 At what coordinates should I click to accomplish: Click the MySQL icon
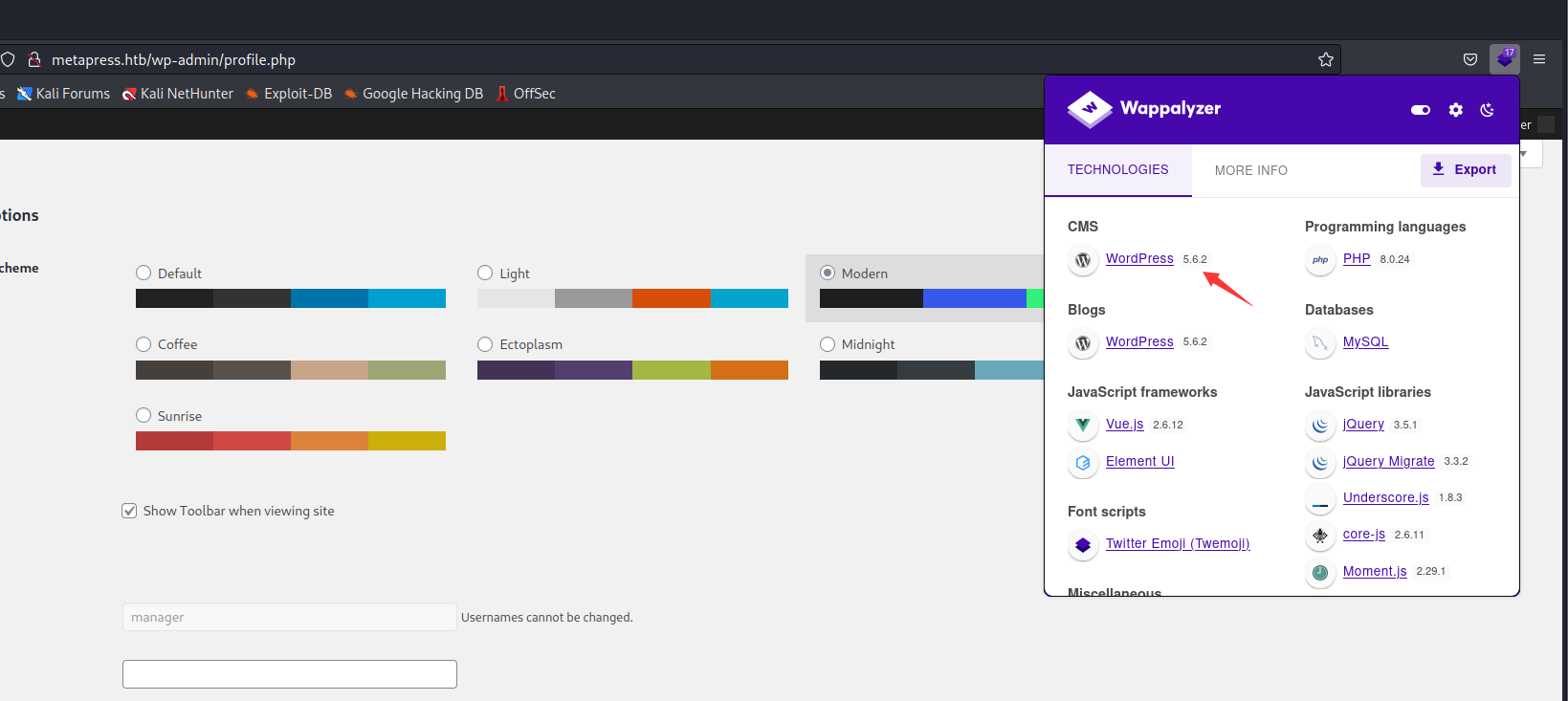pos(1320,342)
